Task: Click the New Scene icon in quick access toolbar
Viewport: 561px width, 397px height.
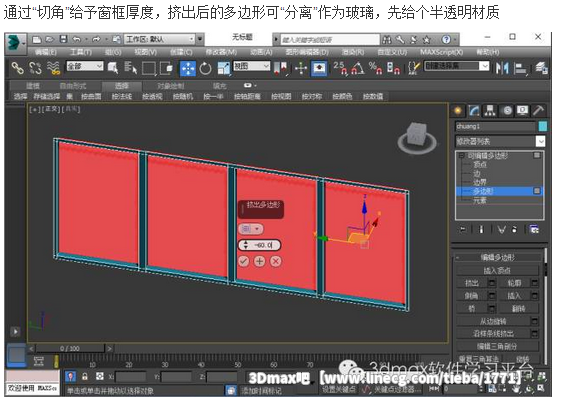Action: point(36,39)
